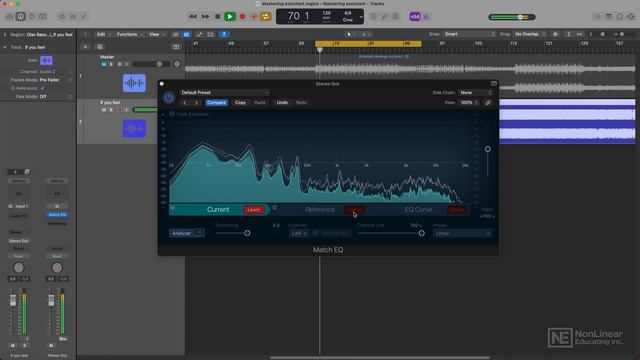Click the Rewind transport button
This screenshot has width=640, height=360.
click(193, 17)
